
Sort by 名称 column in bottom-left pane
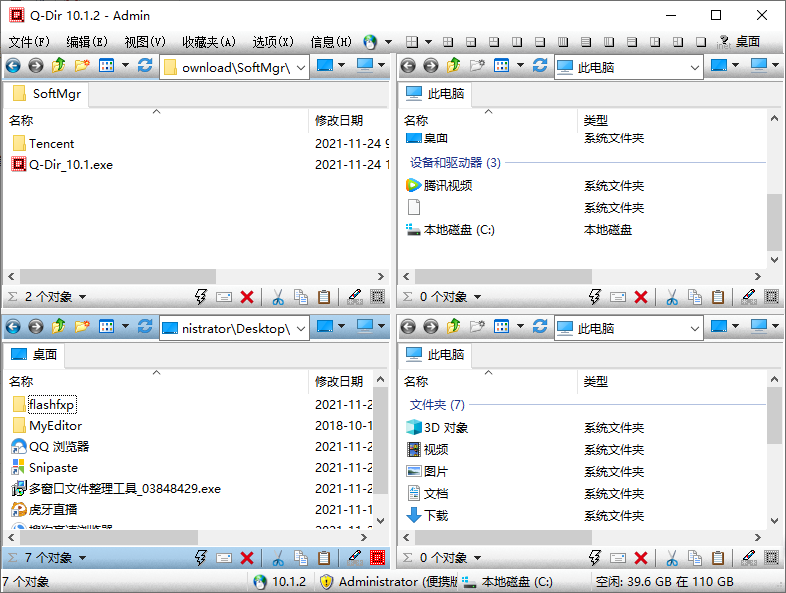tap(156, 381)
